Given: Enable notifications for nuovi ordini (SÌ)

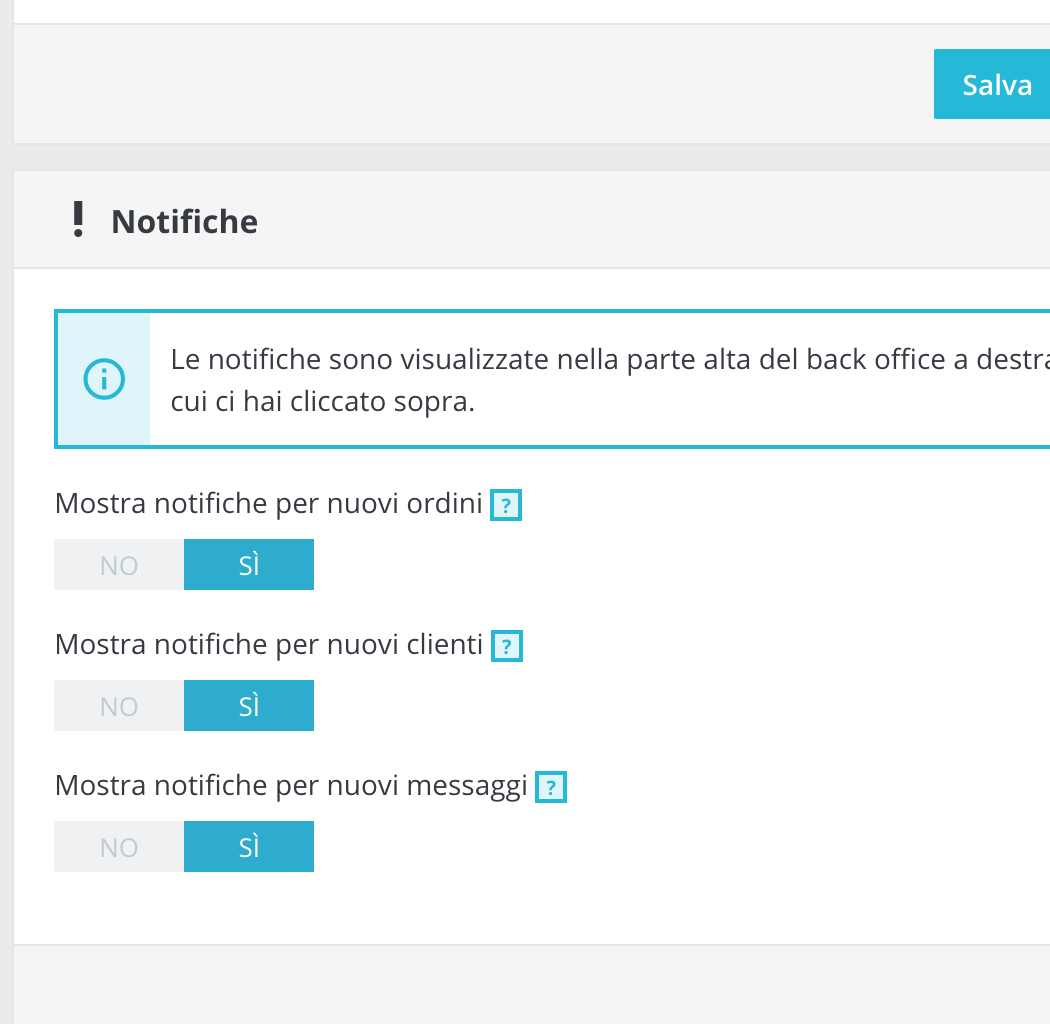Looking at the screenshot, I should pyautogui.click(x=249, y=565).
